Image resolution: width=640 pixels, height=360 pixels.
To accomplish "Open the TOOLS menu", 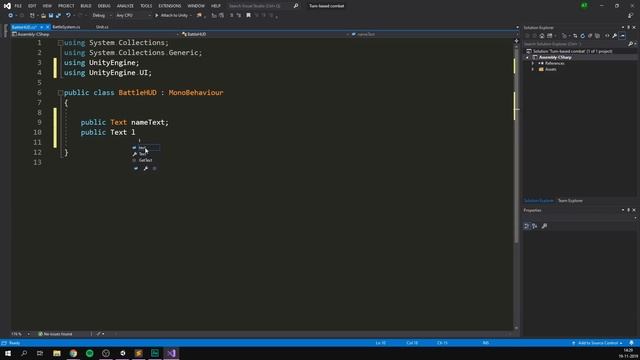I will click(x=146, y=6).
